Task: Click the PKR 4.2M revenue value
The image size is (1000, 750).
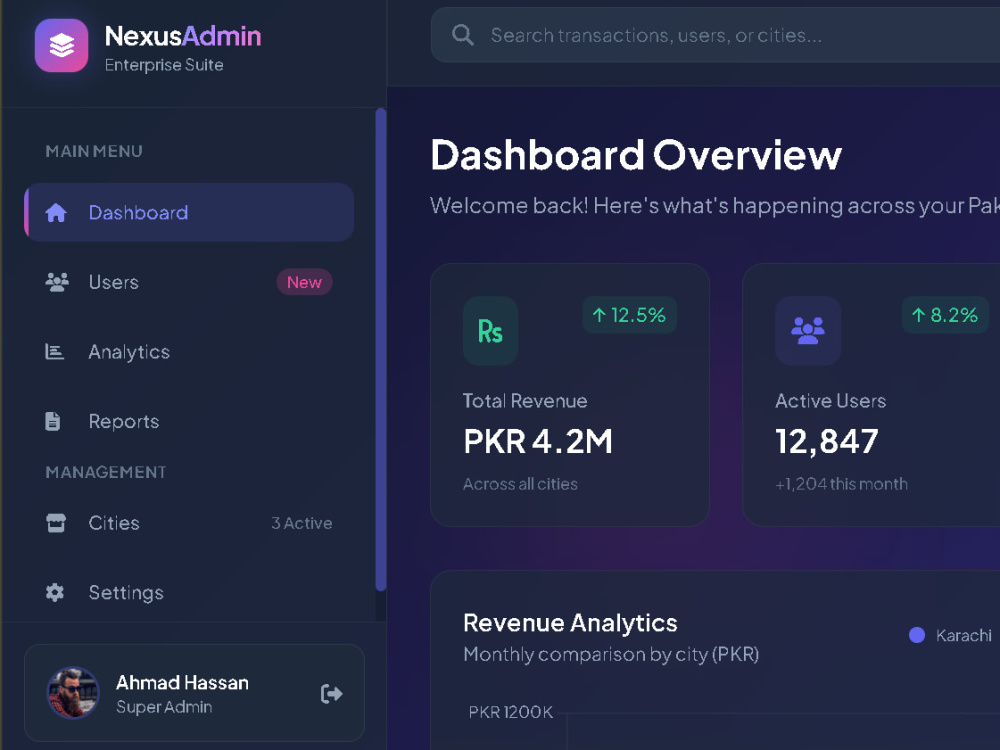Action: 538,441
